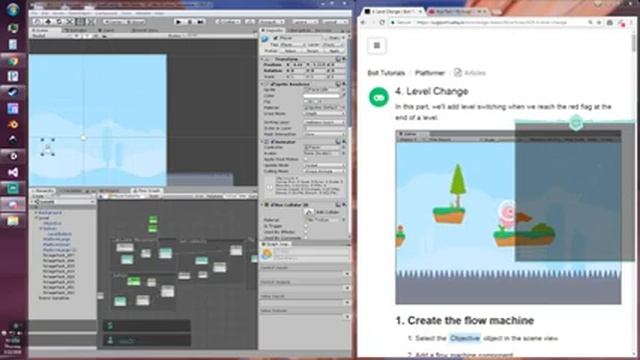The width and height of the screenshot is (640, 360).
Task: Start Play mode in Unity
Action: [178, 22]
